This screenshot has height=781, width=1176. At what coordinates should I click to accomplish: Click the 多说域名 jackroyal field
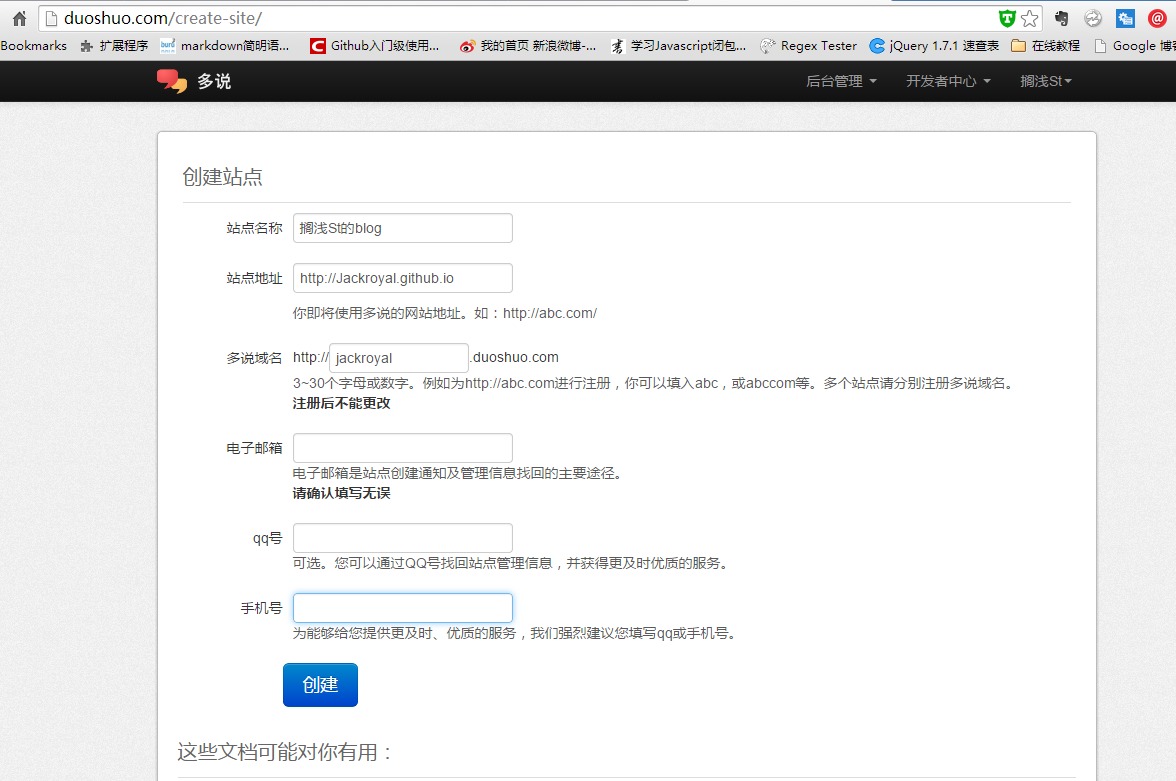coord(399,358)
